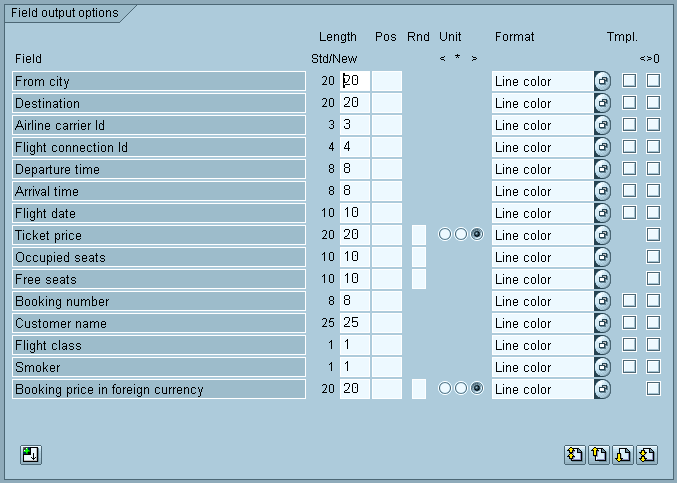Click the Pos input field for Booking number
This screenshot has height=483, width=677.
click(386, 301)
